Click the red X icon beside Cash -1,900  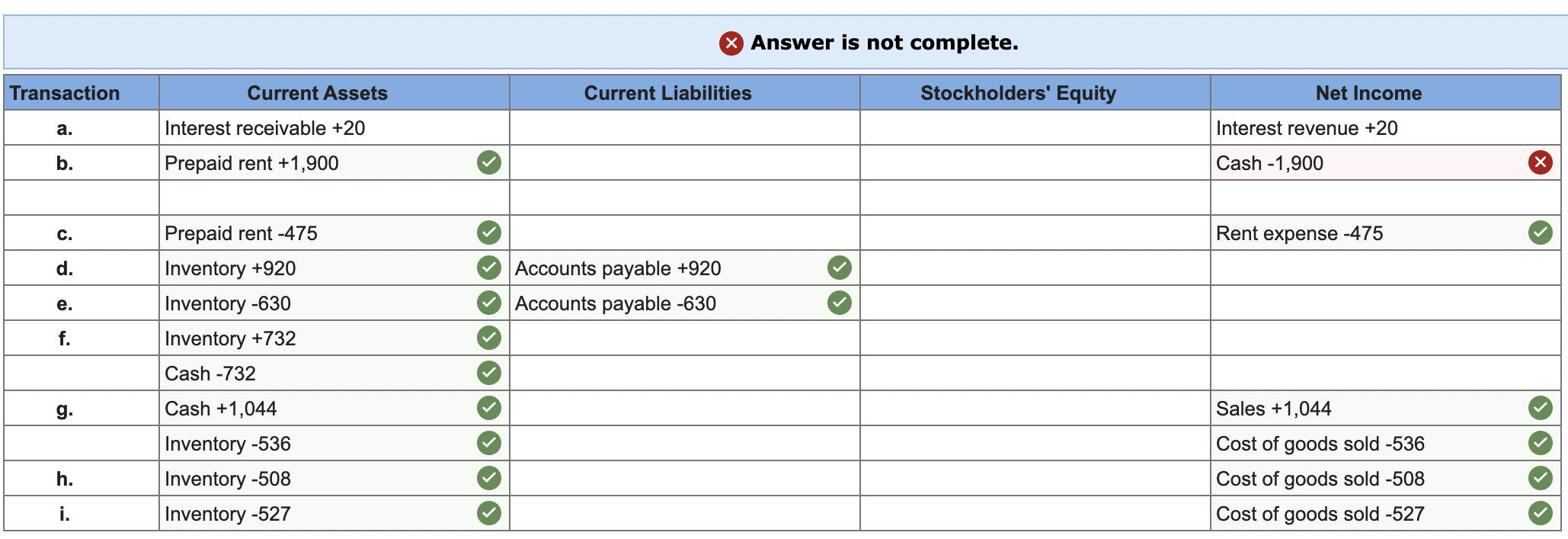[1540, 162]
